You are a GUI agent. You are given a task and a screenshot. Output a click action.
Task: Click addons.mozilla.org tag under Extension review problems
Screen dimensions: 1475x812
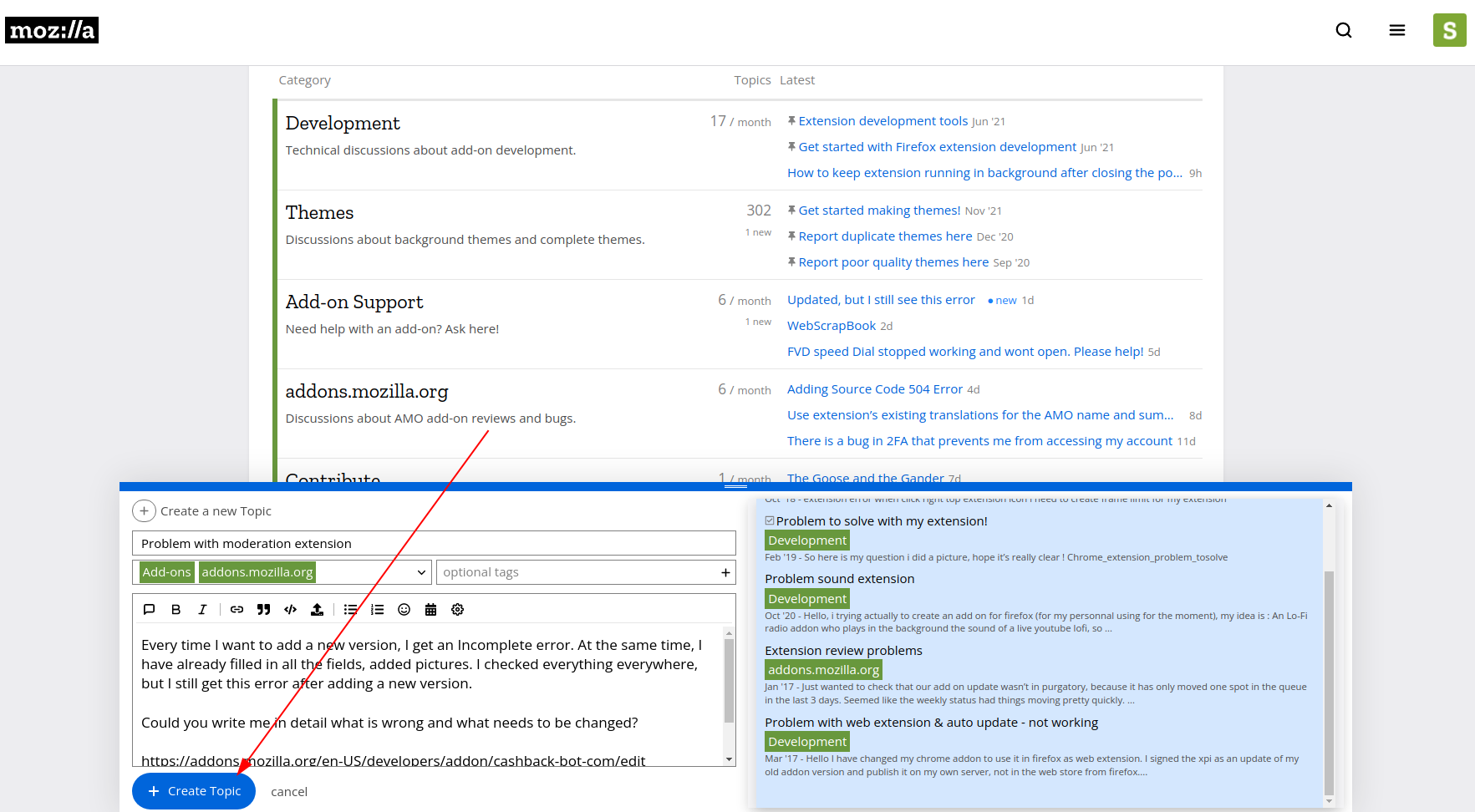click(823, 670)
